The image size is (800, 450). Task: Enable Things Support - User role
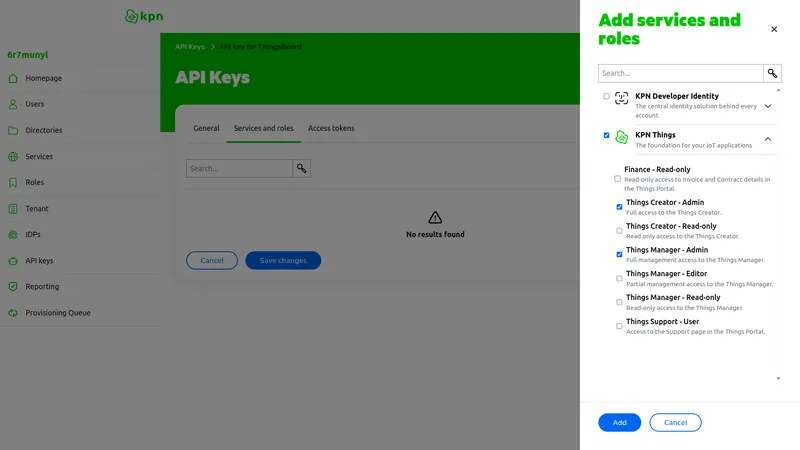click(x=619, y=326)
